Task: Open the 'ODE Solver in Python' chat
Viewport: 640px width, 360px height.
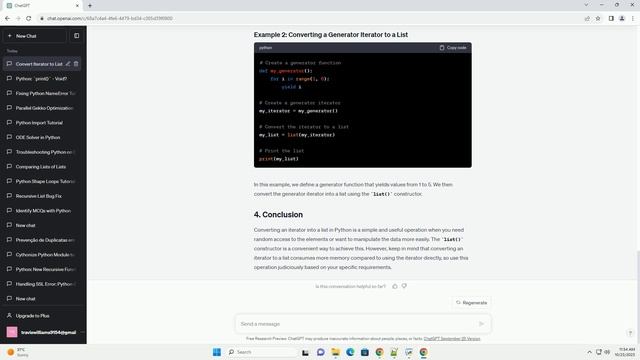Action: [x=42, y=138]
